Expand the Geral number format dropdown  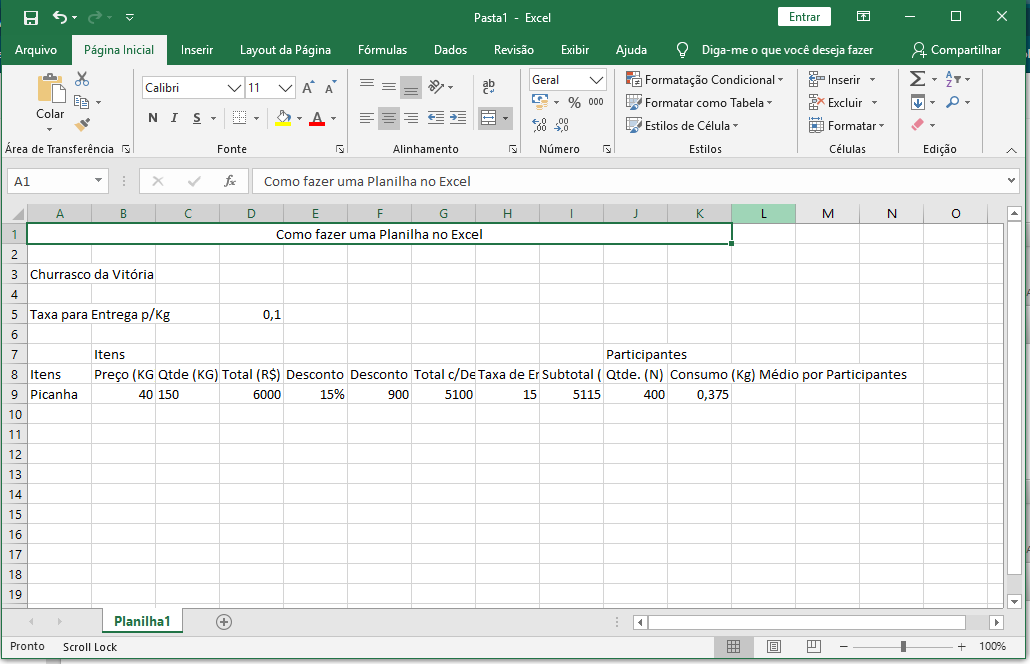click(597, 80)
